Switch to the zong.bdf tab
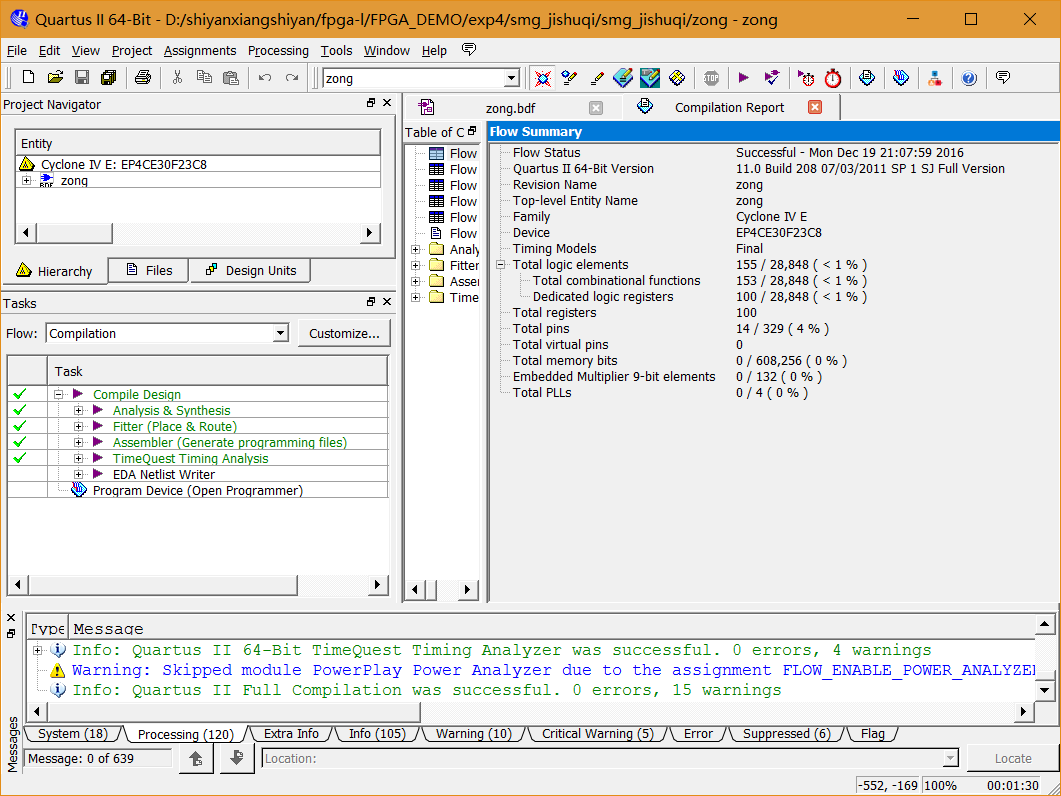1061x796 pixels. tap(511, 108)
